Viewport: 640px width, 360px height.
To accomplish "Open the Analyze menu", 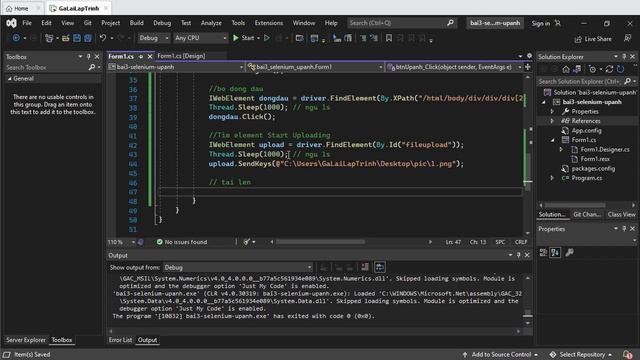I will click(x=211, y=23).
